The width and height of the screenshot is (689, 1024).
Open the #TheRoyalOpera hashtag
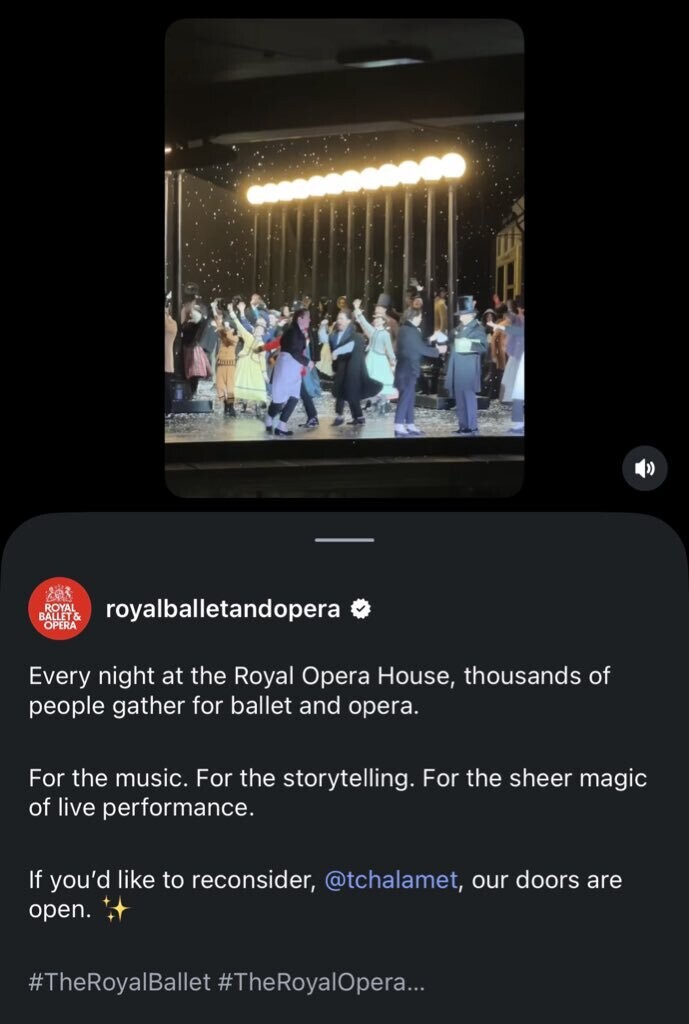point(310,982)
